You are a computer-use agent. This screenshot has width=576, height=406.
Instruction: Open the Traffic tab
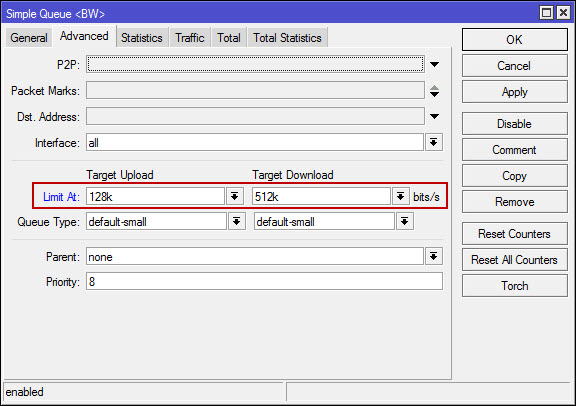point(190,37)
